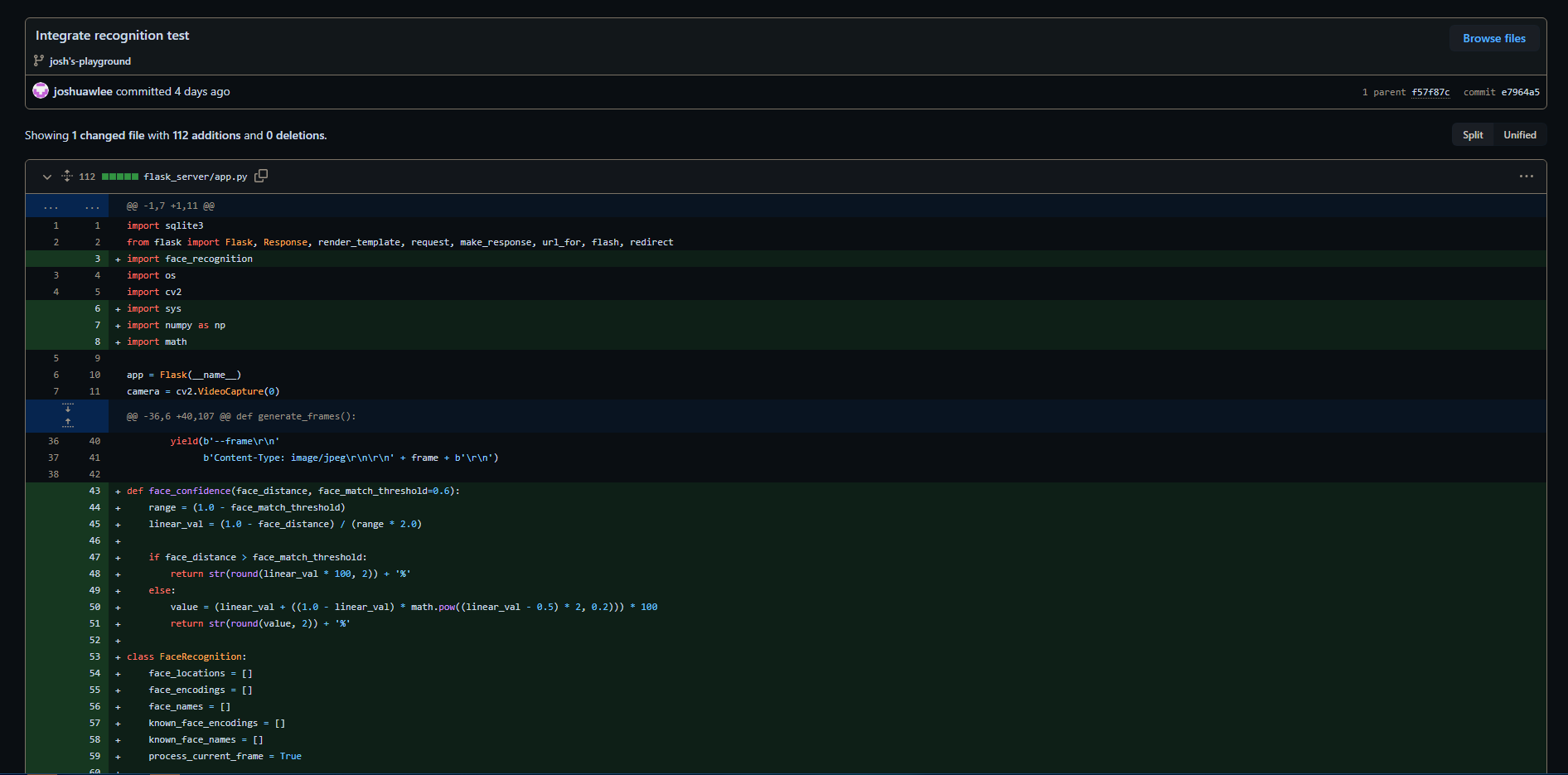Viewport: 1568px width, 775px height.
Task: Expand all lines of app.py diff
Action: 67,177
